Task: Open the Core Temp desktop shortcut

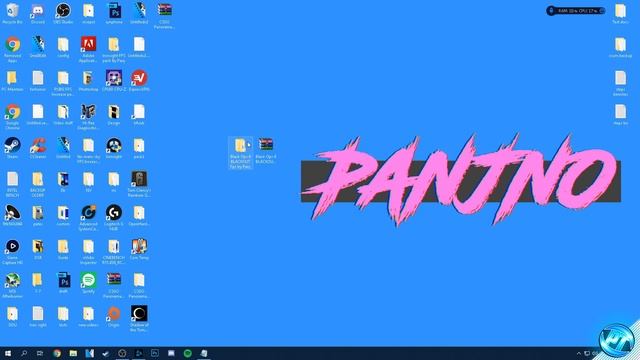Action: tap(139, 246)
